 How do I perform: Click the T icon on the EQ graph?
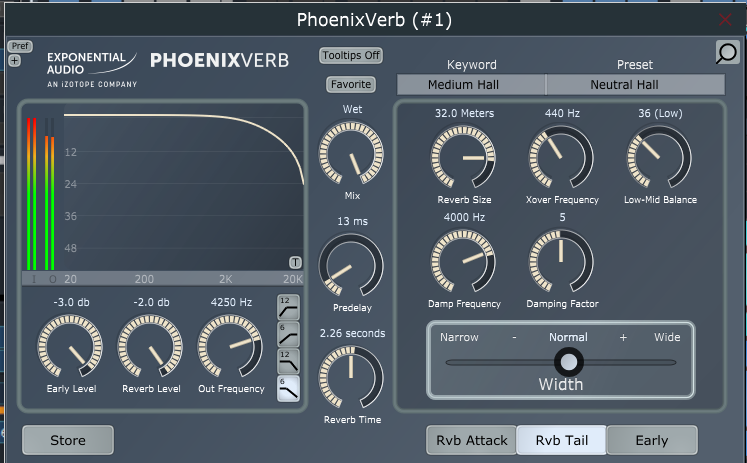(x=295, y=262)
